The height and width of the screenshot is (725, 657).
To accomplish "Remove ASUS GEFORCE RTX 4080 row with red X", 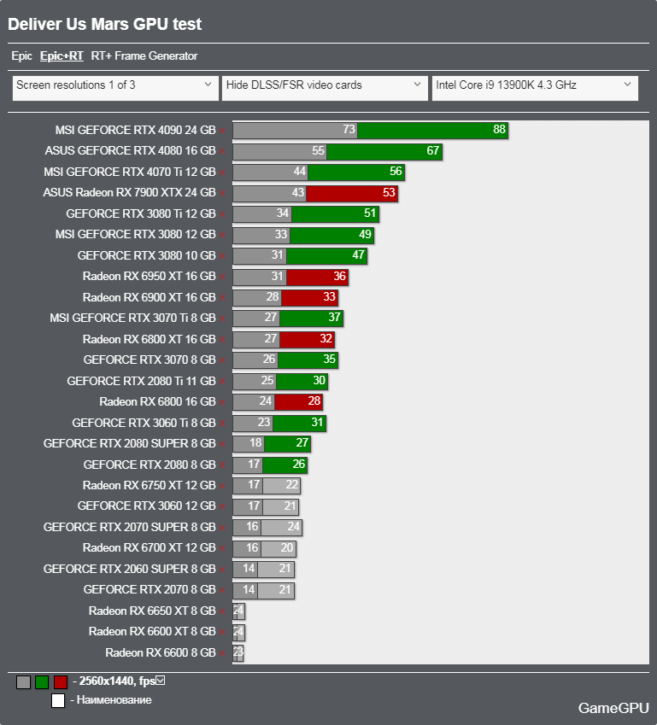I will [223, 152].
